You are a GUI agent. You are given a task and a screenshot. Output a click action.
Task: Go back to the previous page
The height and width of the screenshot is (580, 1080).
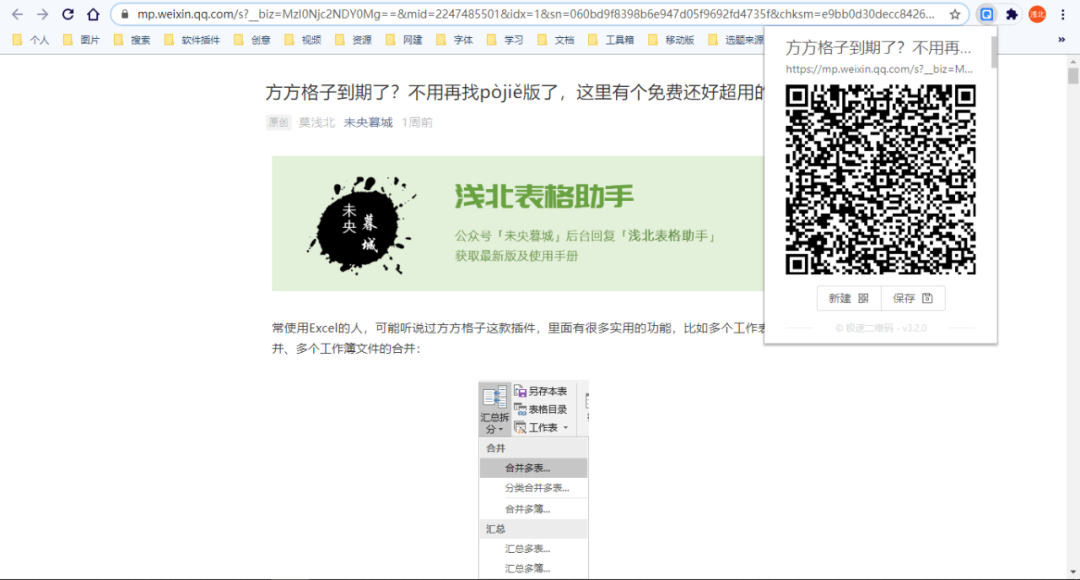click(x=17, y=14)
